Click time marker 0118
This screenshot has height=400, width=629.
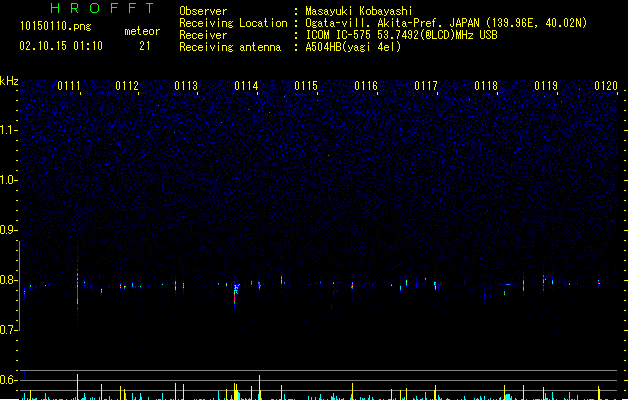(486, 86)
